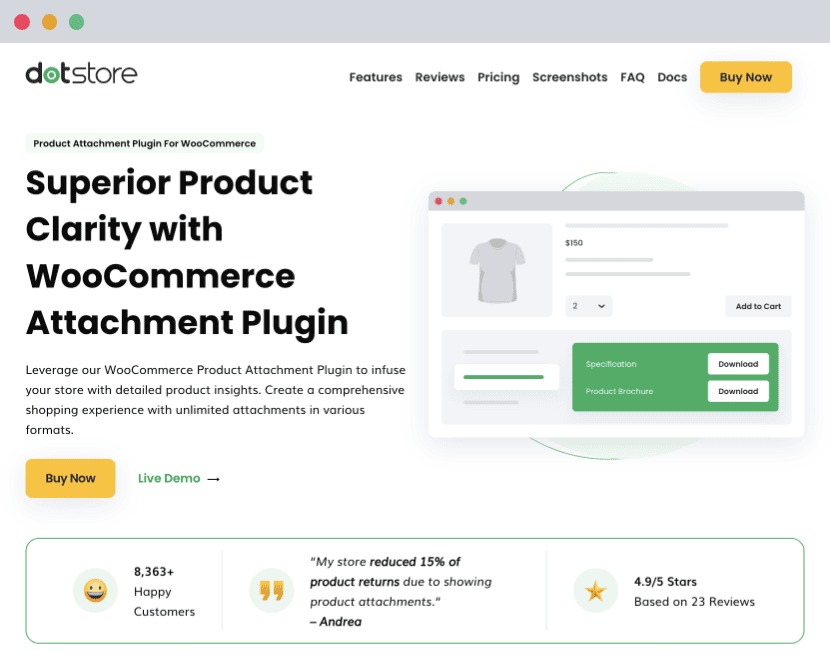Click the arrow next to Live Demo

[213, 479]
